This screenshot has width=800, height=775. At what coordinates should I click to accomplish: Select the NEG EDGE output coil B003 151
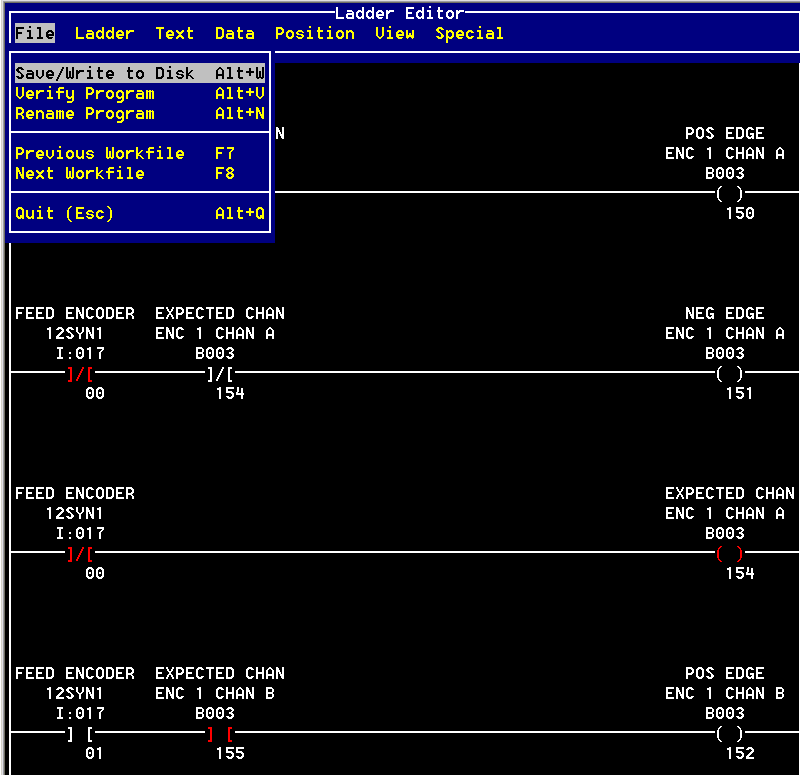coord(729,373)
